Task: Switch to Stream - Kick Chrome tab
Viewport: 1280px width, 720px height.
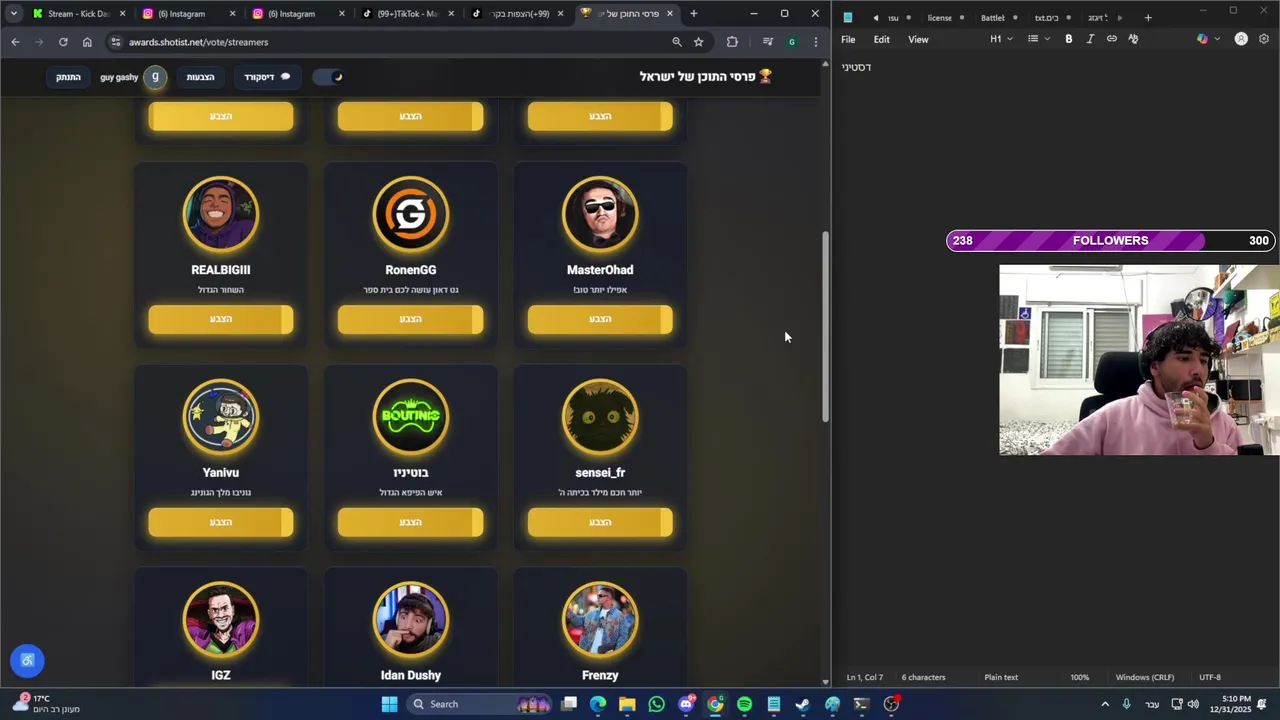Action: pos(78,14)
